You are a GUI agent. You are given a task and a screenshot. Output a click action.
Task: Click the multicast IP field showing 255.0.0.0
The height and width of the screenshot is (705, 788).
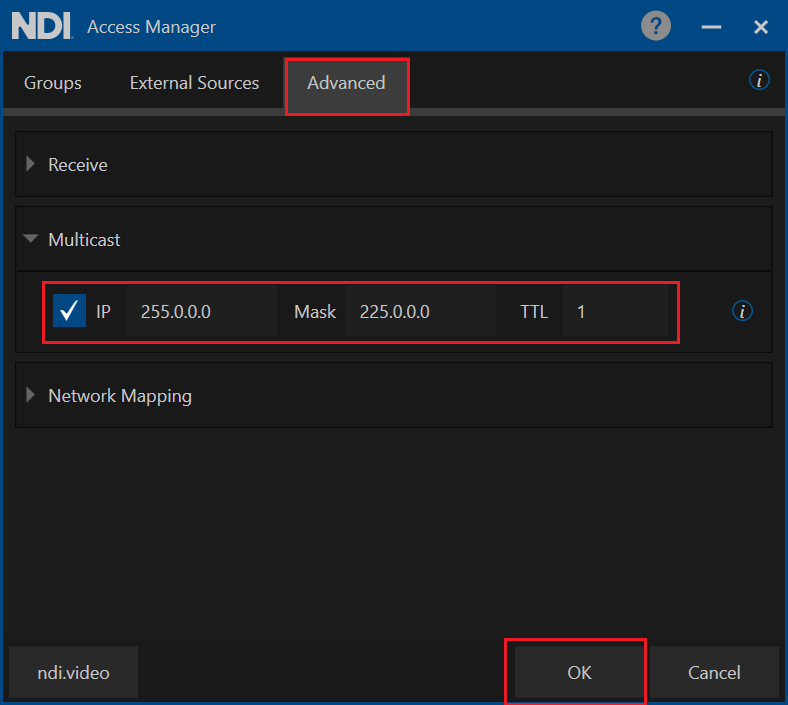point(201,312)
